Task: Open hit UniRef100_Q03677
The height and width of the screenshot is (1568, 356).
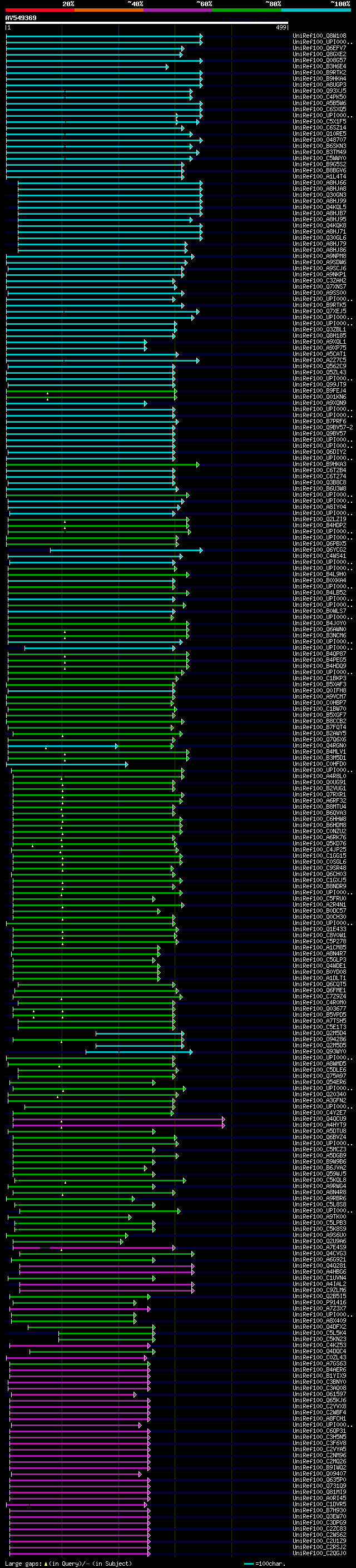Action: click(319, 1008)
